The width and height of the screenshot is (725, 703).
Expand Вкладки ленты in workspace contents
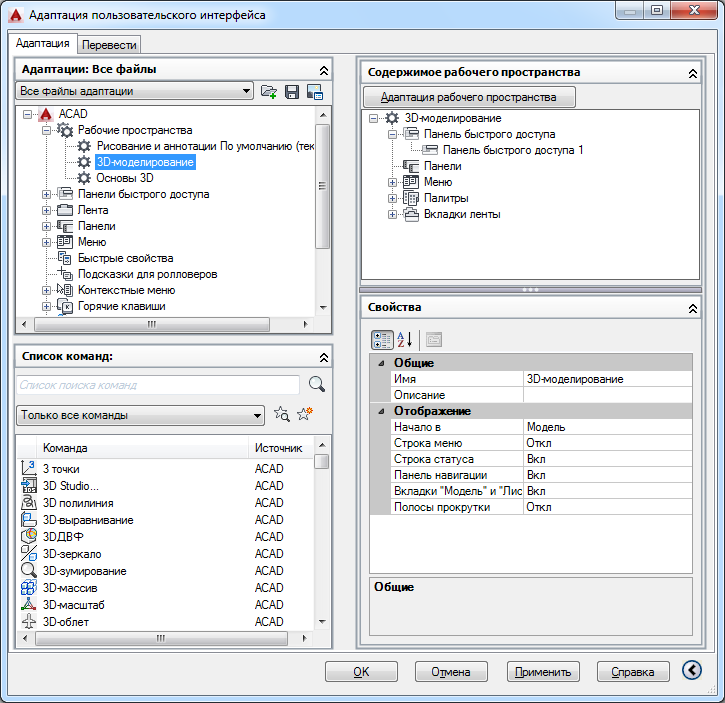point(392,215)
